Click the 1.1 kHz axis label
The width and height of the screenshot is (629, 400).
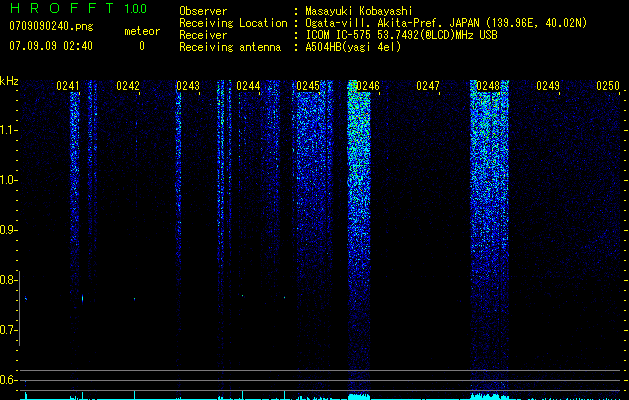tap(8, 130)
